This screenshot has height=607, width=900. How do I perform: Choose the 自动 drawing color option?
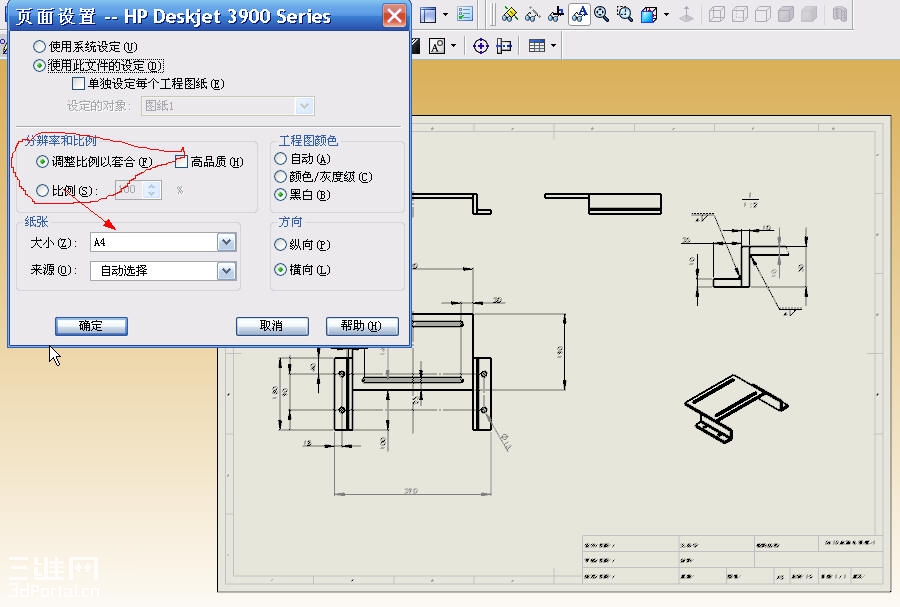pyautogui.click(x=280, y=158)
